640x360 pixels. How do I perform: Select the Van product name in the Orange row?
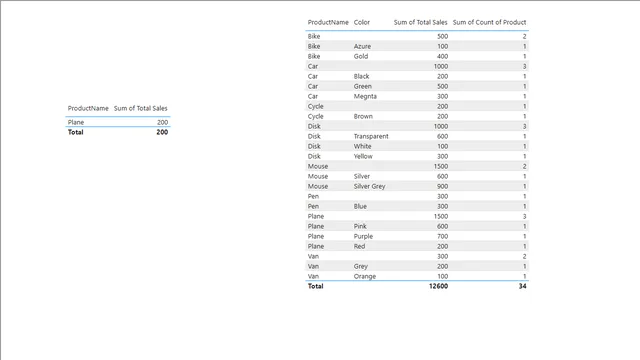tap(313, 276)
